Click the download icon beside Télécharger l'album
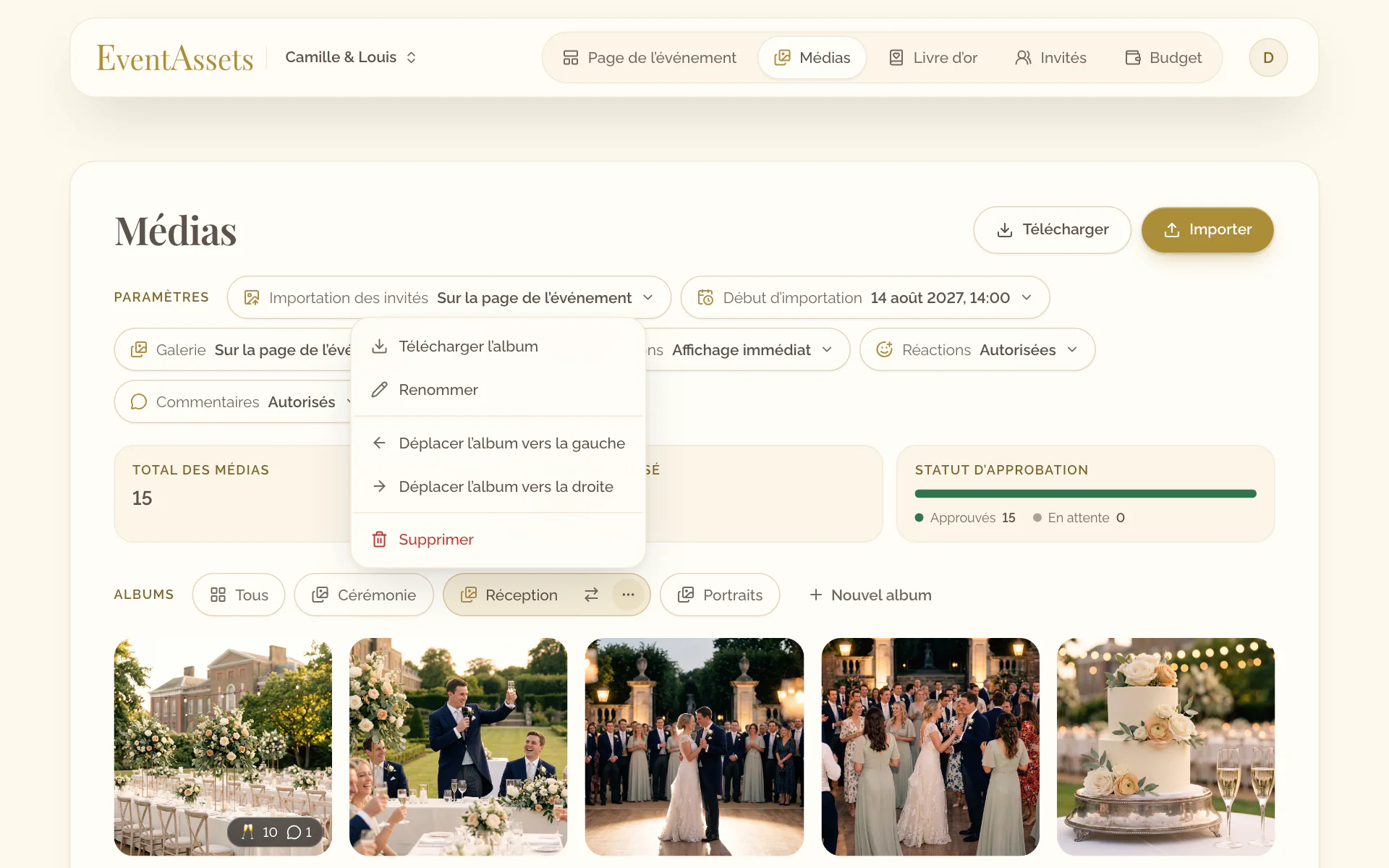 point(379,346)
